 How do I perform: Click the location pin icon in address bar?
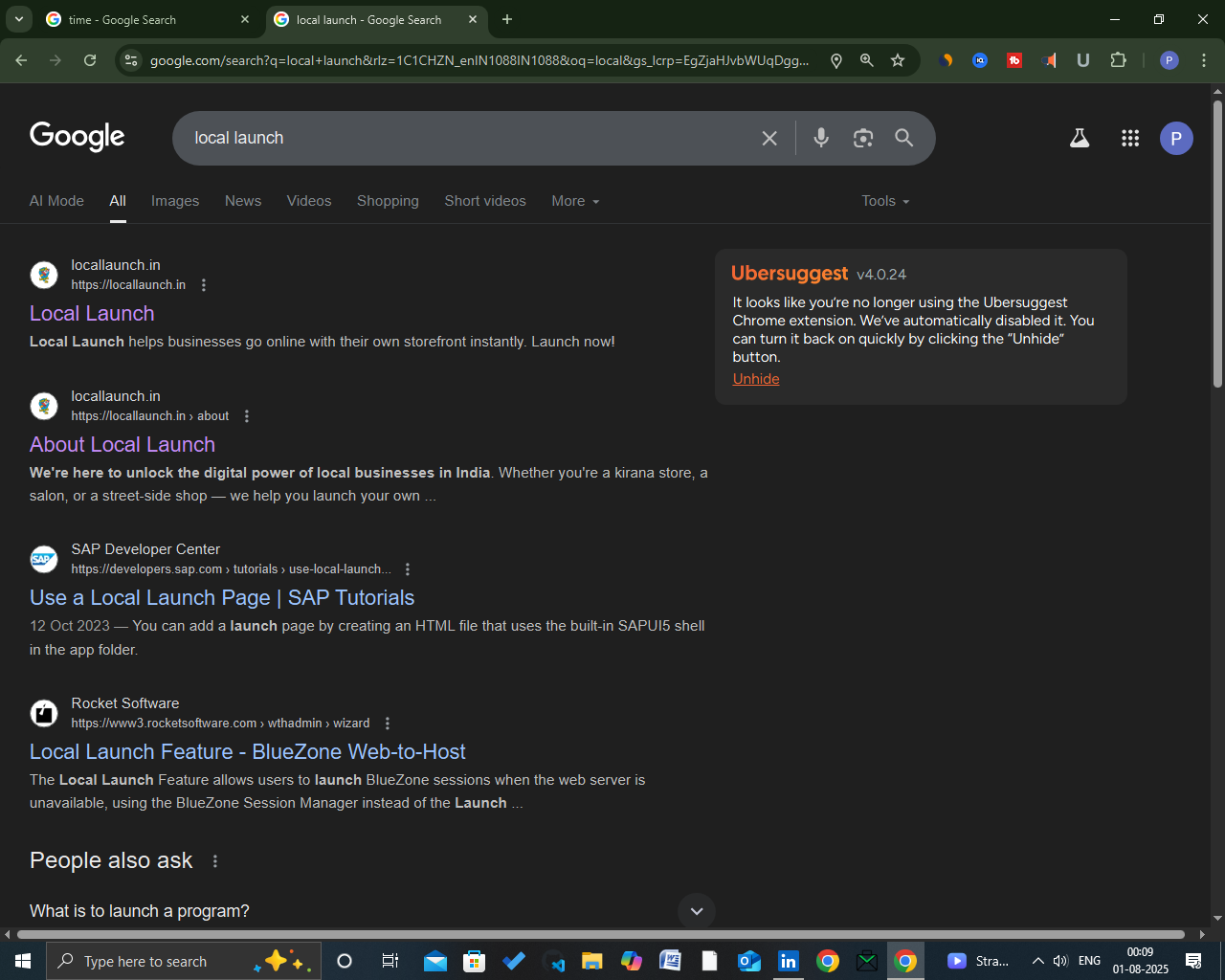tap(836, 60)
